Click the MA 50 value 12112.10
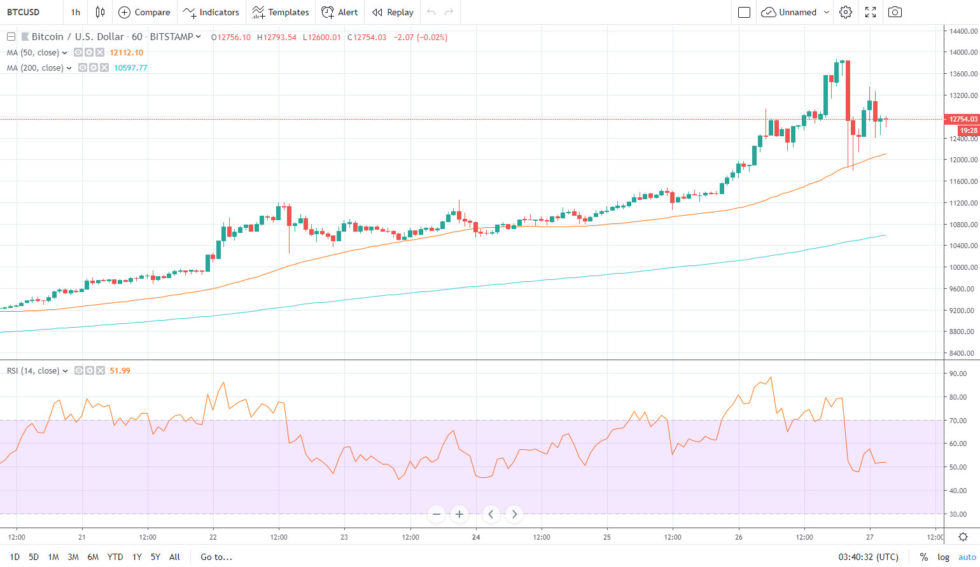 (126, 53)
